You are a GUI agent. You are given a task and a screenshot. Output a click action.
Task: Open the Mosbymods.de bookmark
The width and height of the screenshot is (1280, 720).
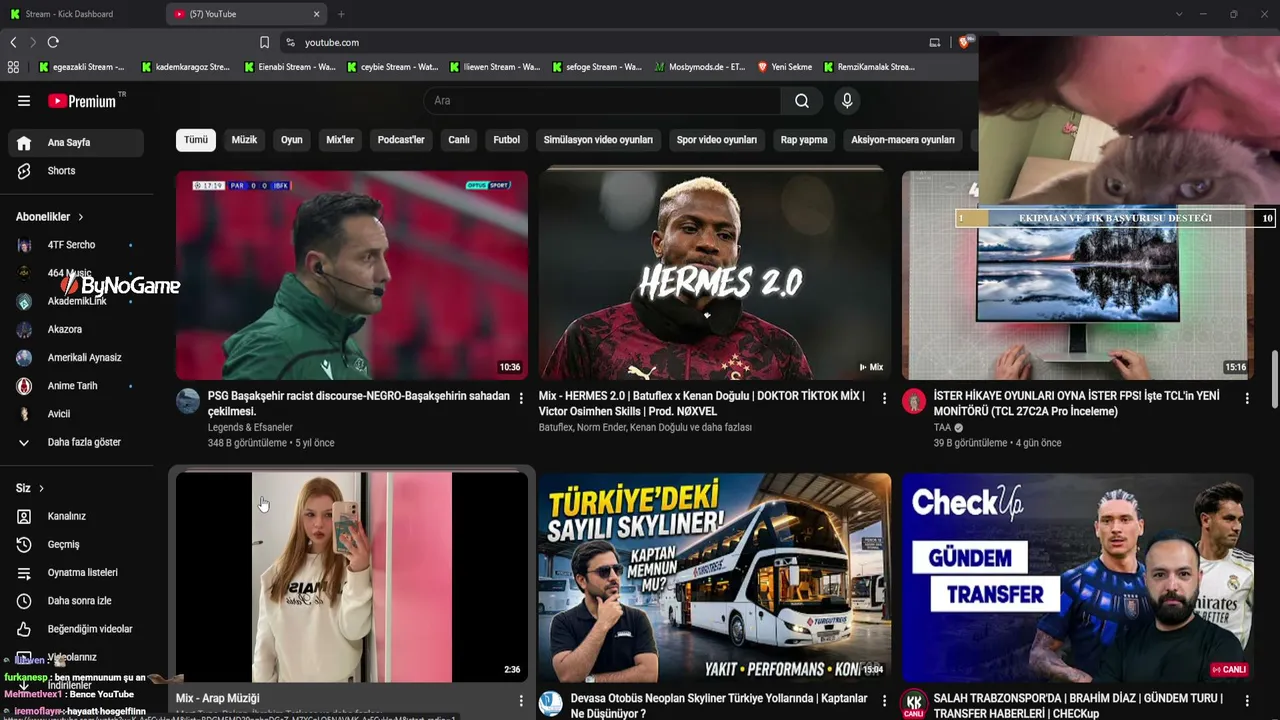[x=700, y=67]
